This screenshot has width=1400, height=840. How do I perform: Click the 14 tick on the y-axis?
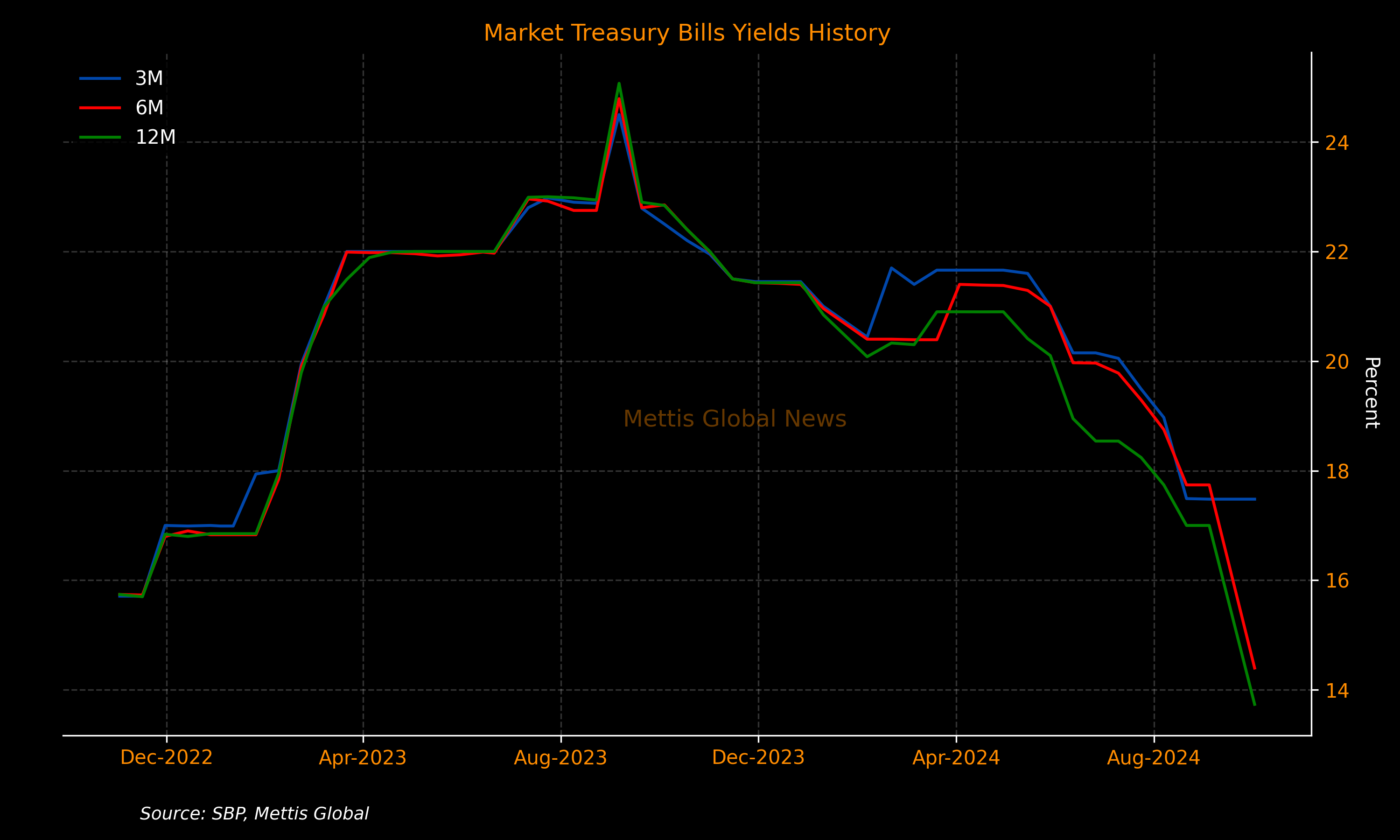tap(1337, 691)
